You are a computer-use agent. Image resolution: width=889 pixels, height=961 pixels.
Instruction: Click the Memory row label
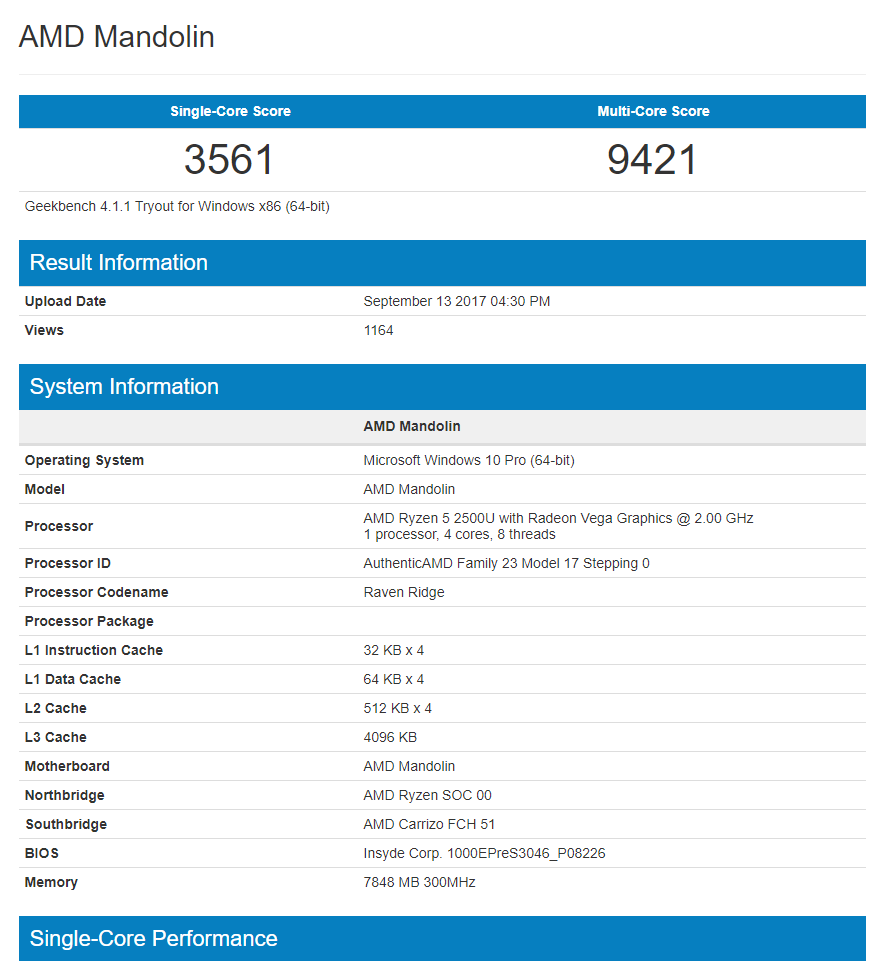pos(51,883)
